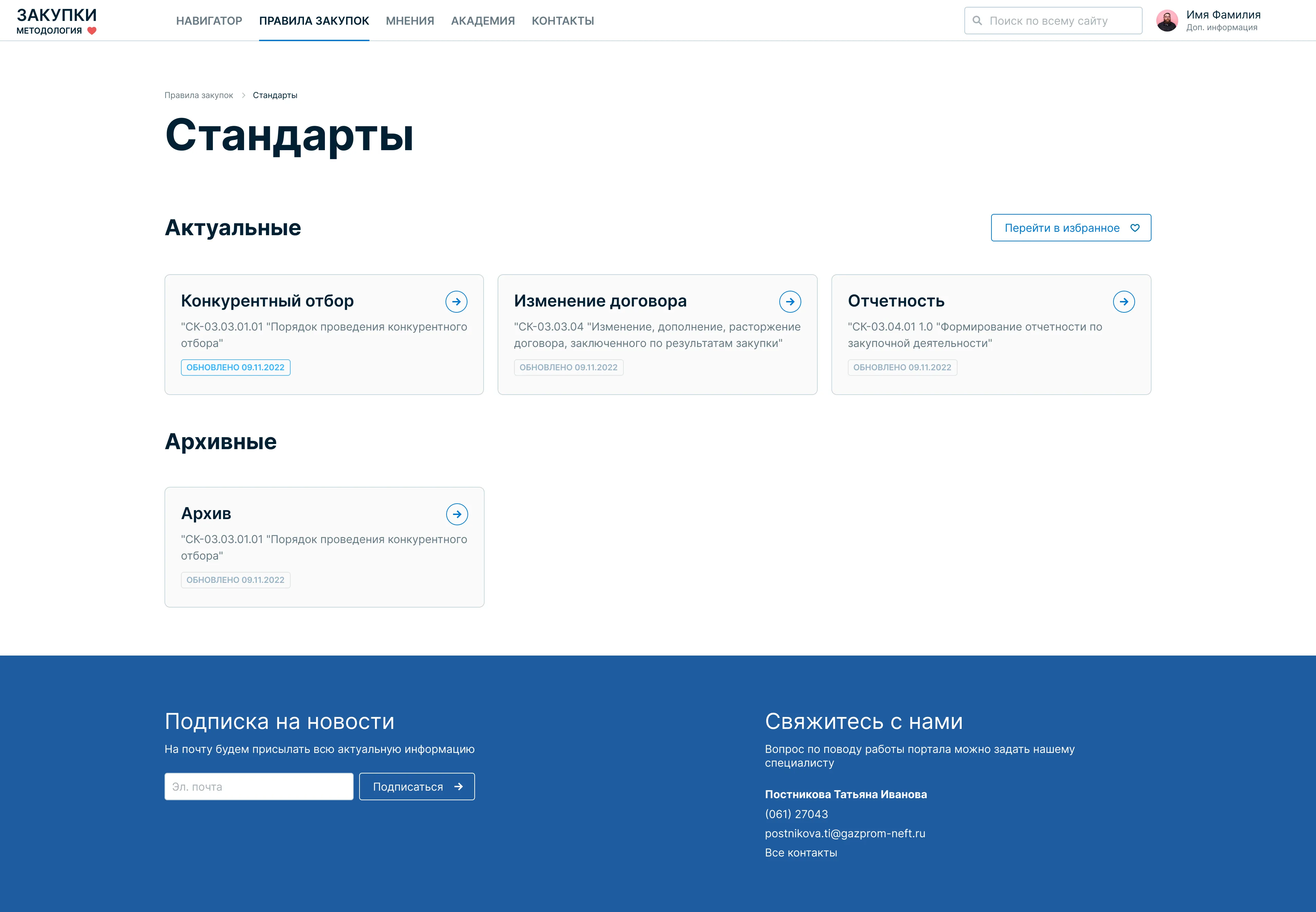Click arrow icon on Архив card
This screenshot has height=912, width=1316.
point(457,514)
